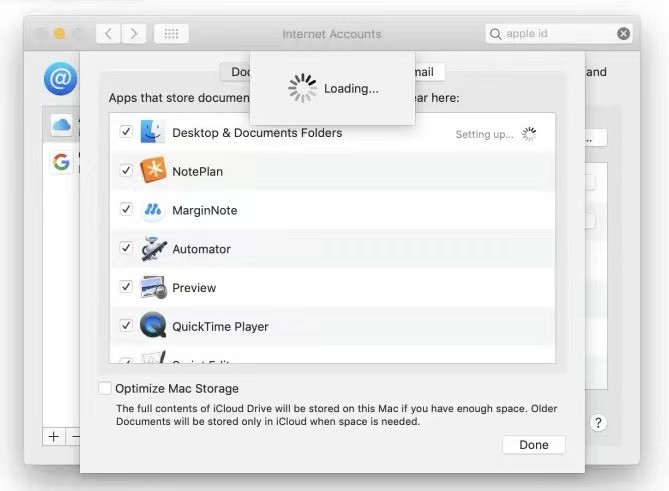
Task: Go forward with the right chevron button
Action: coord(134,34)
